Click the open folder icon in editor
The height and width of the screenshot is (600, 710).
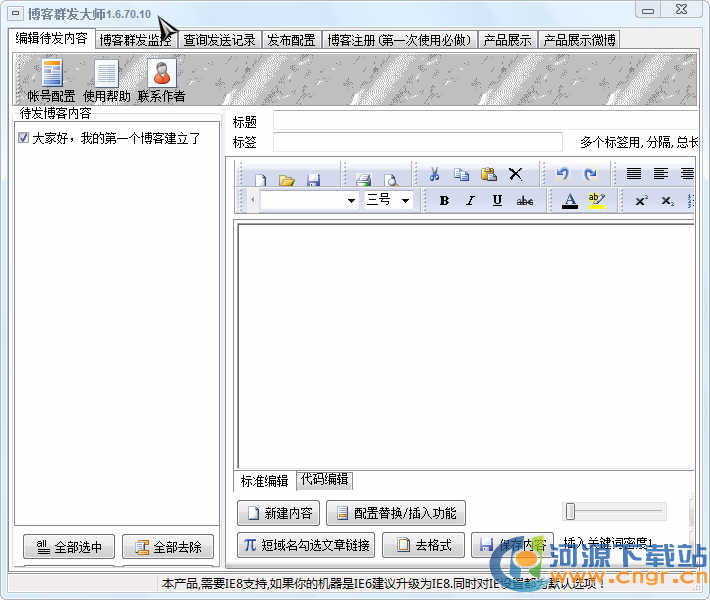coord(287,180)
